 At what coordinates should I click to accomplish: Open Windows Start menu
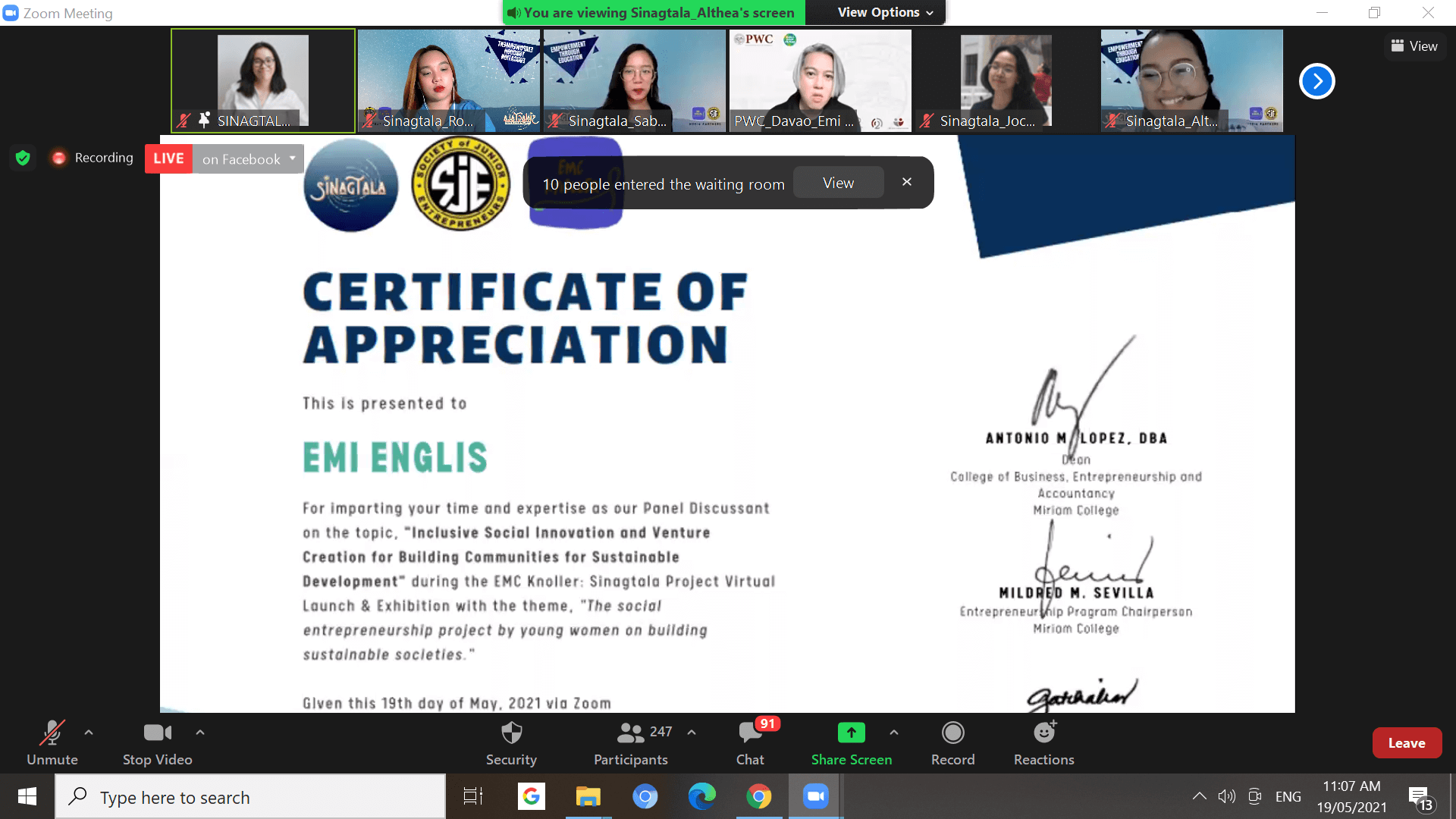pyautogui.click(x=27, y=796)
